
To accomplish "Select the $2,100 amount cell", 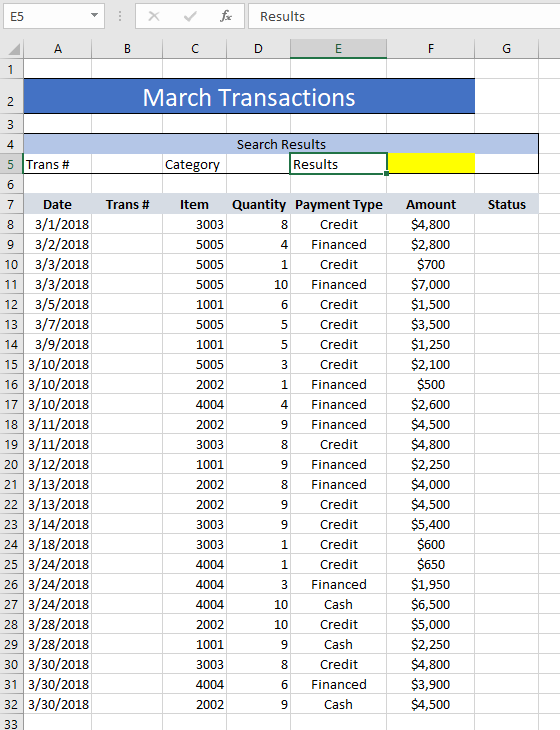I will pyautogui.click(x=431, y=365).
